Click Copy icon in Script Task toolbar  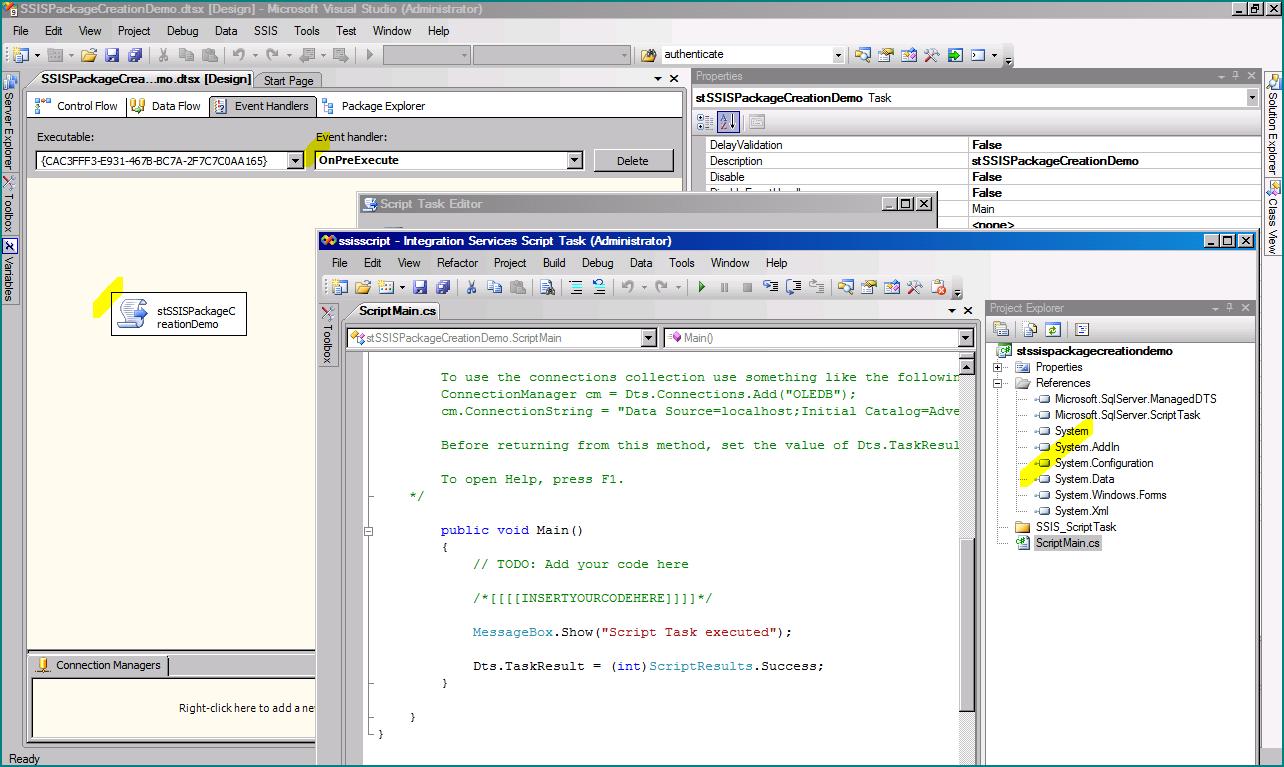click(495, 287)
